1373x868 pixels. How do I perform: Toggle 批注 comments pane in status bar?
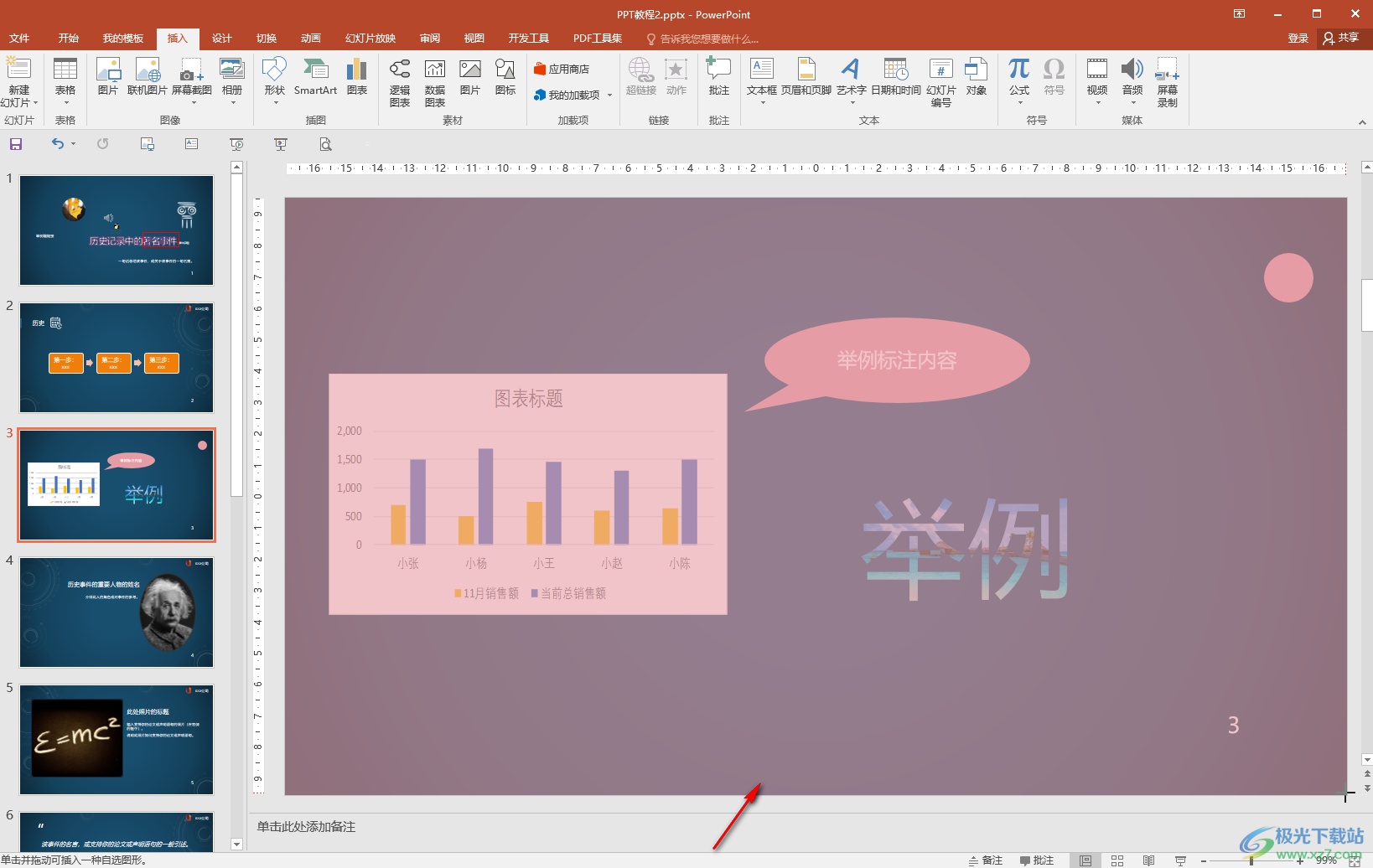(x=1037, y=860)
